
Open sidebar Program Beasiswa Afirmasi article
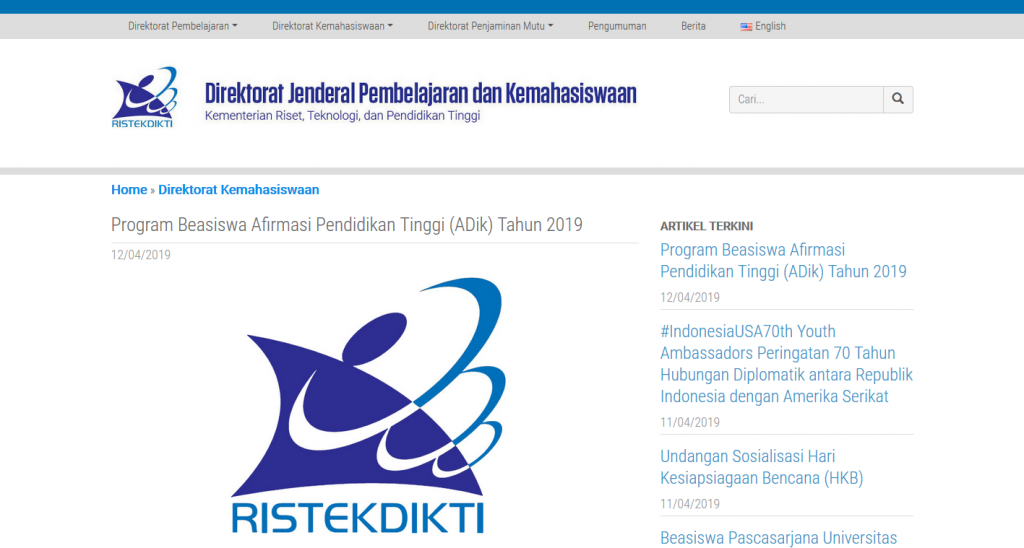(x=783, y=260)
